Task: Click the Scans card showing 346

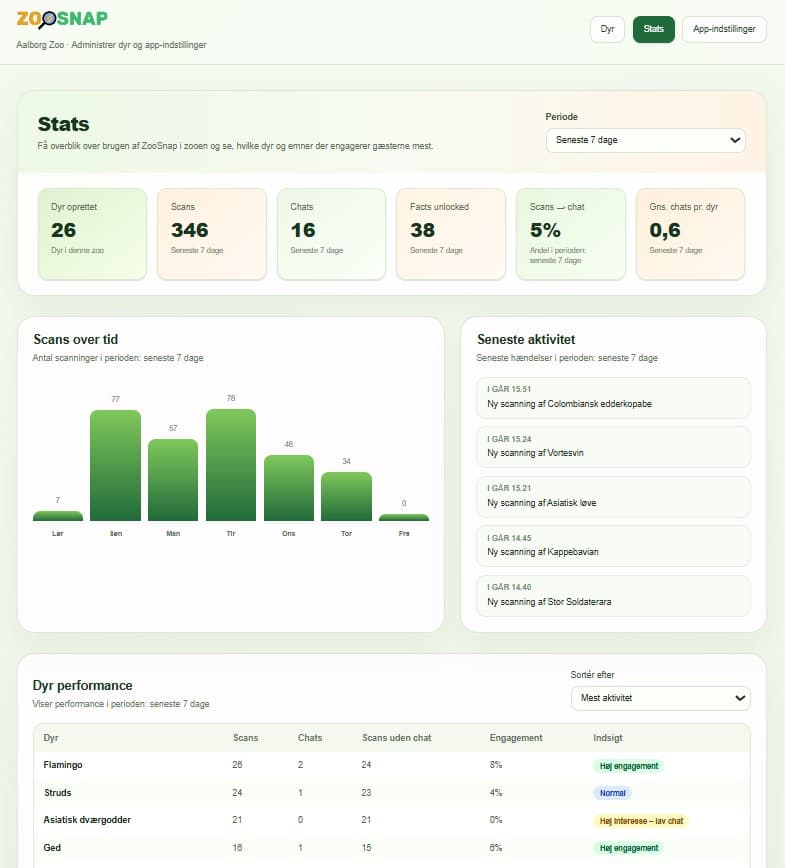Action: (x=212, y=234)
